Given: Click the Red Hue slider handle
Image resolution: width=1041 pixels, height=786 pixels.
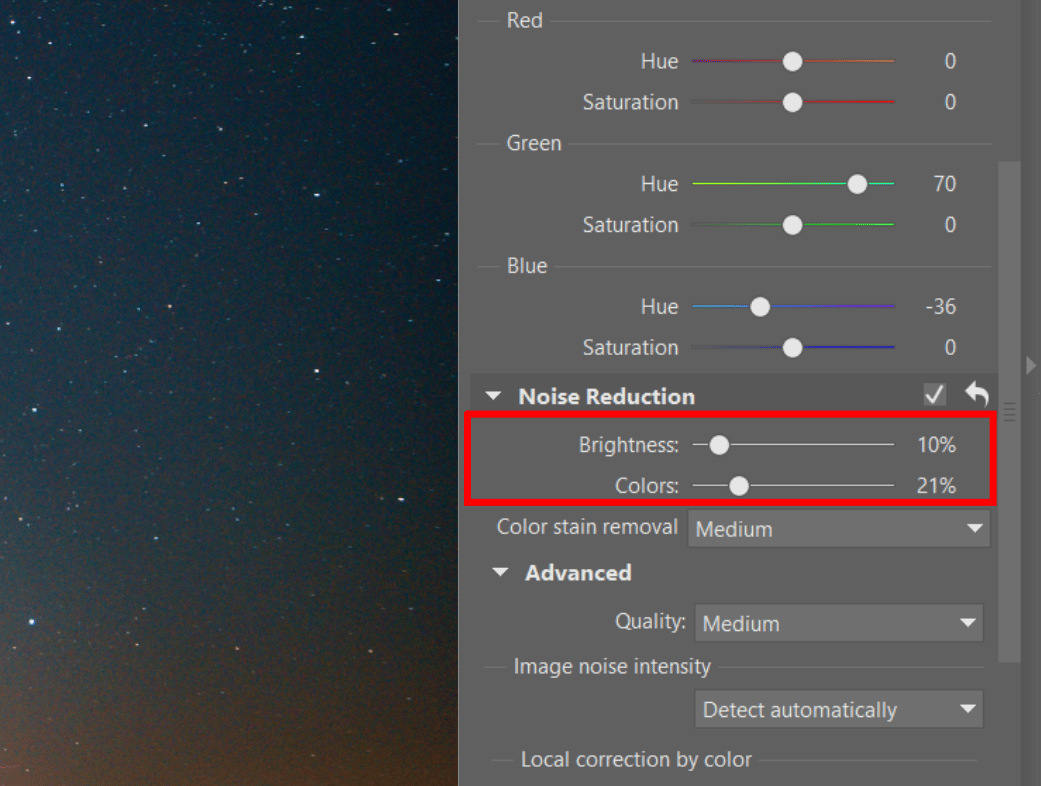Looking at the screenshot, I should pyautogui.click(x=792, y=62).
